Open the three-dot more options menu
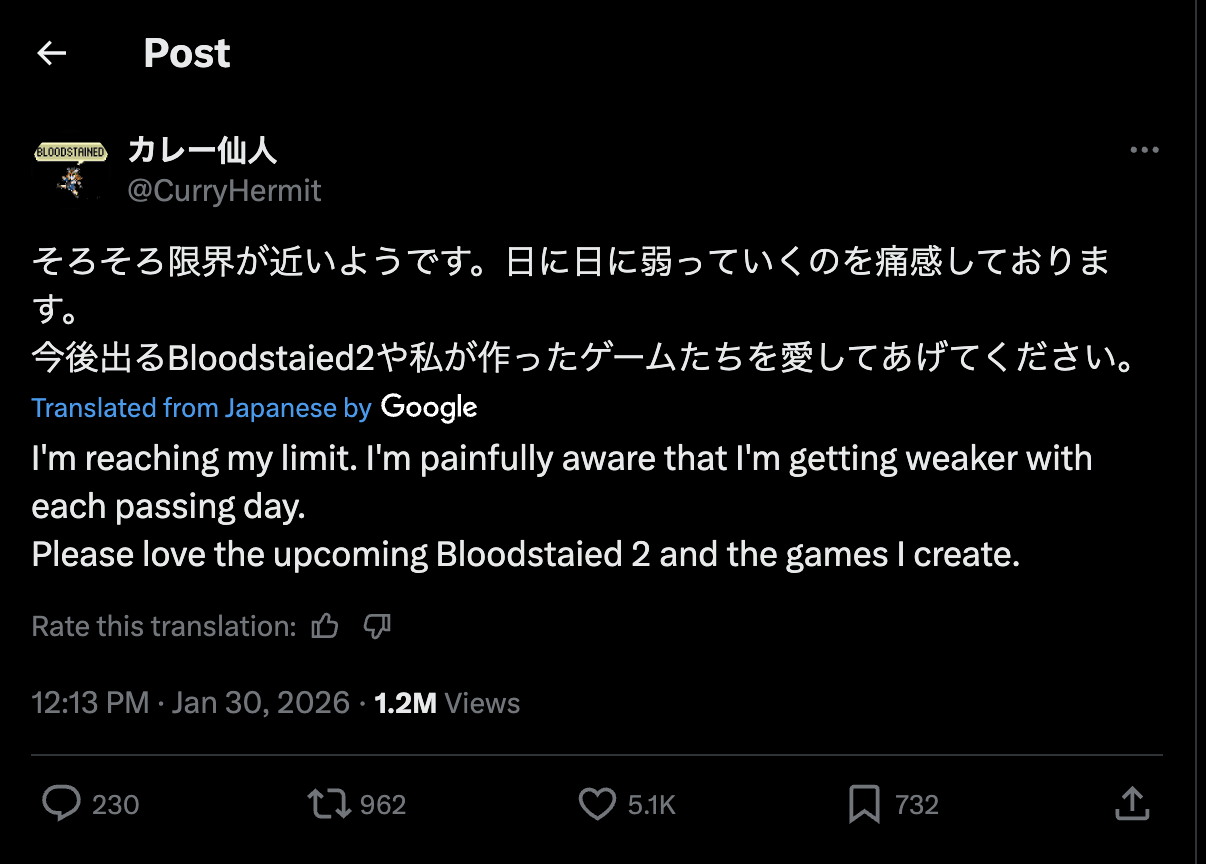The width and height of the screenshot is (1206, 864). click(x=1143, y=151)
